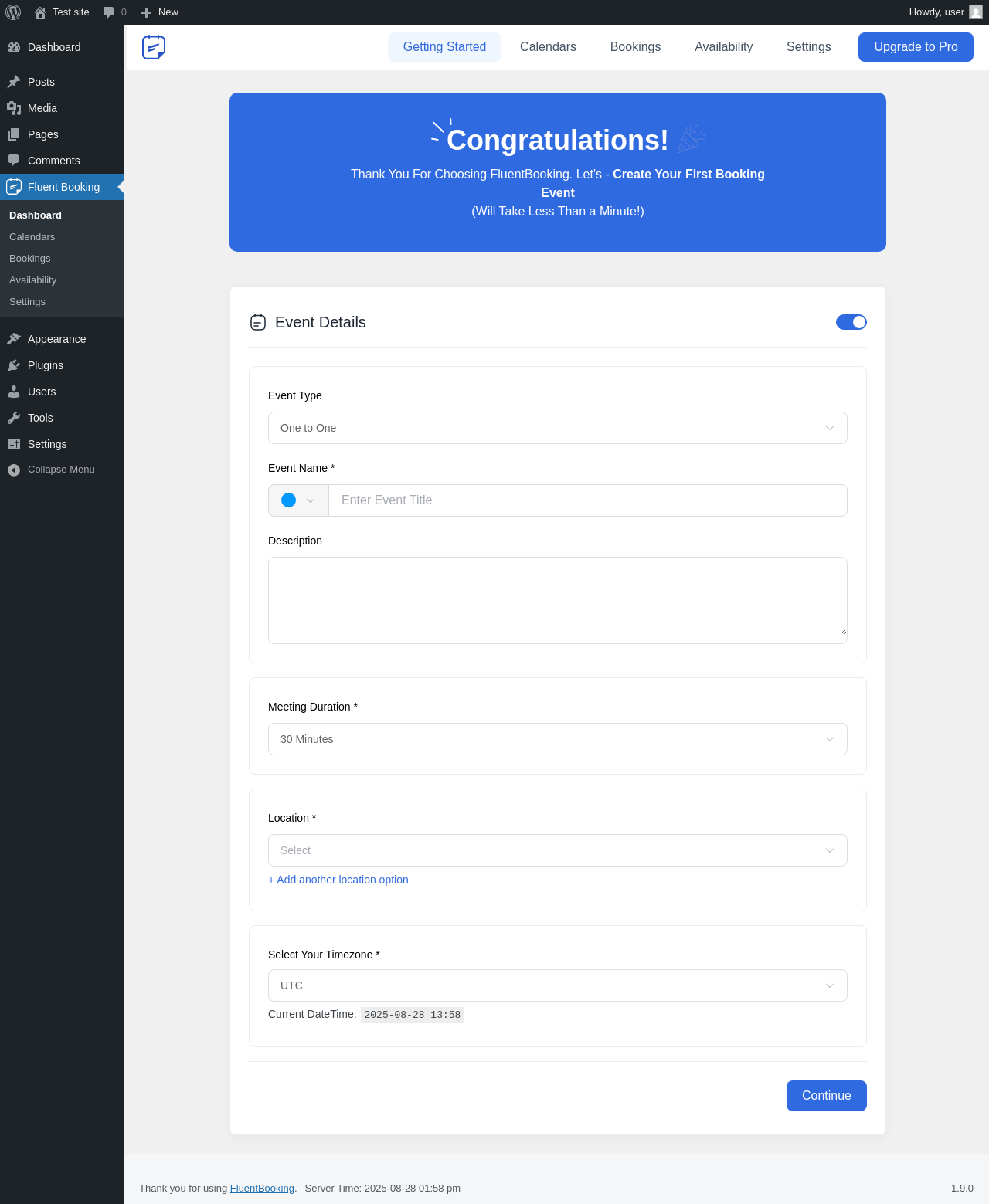
Task: Click the Dashboard gauge icon in sidebar
Action: (14, 47)
